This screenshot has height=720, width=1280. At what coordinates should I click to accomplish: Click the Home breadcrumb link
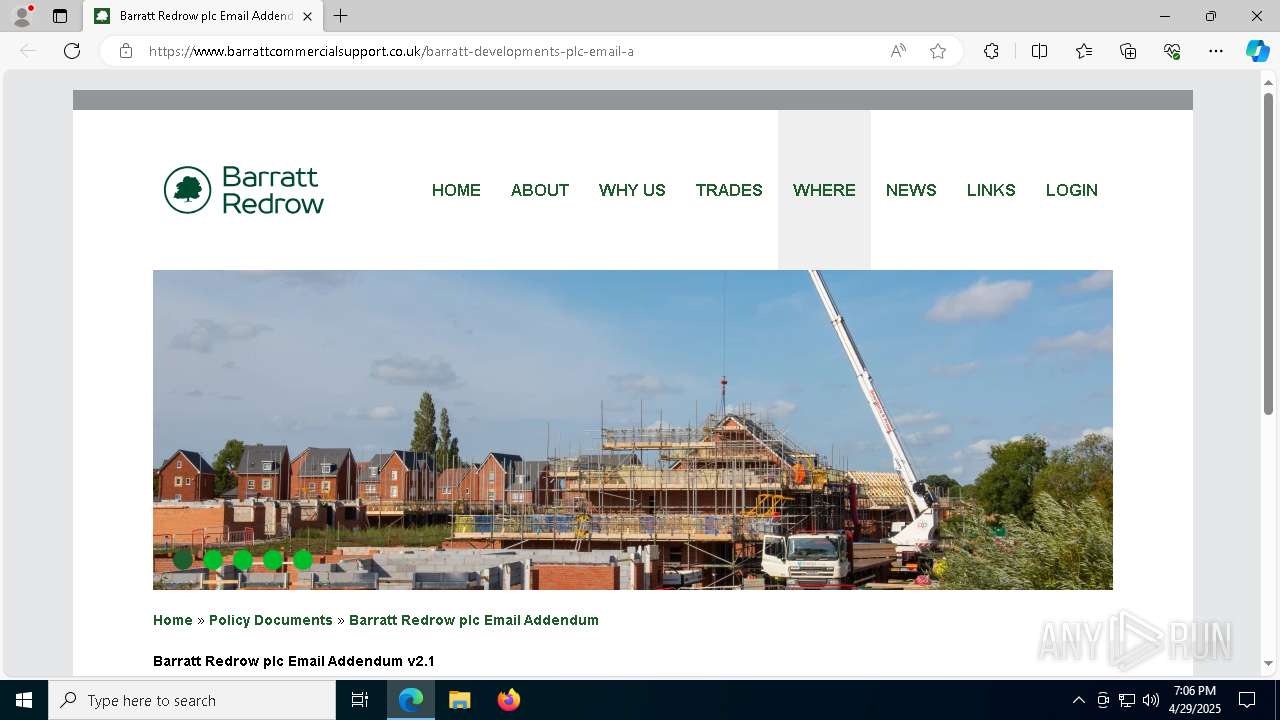click(173, 620)
